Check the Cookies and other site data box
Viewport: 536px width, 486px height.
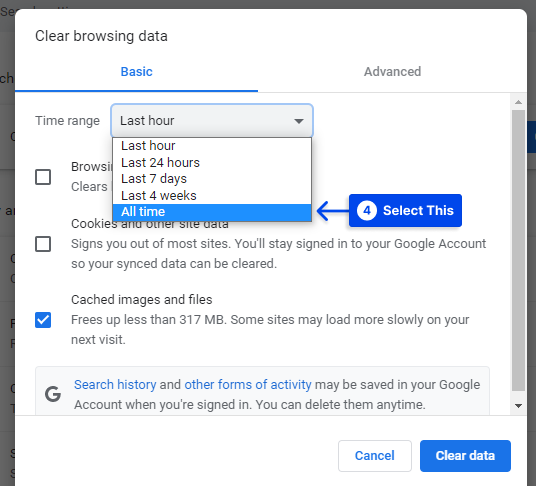[43, 244]
